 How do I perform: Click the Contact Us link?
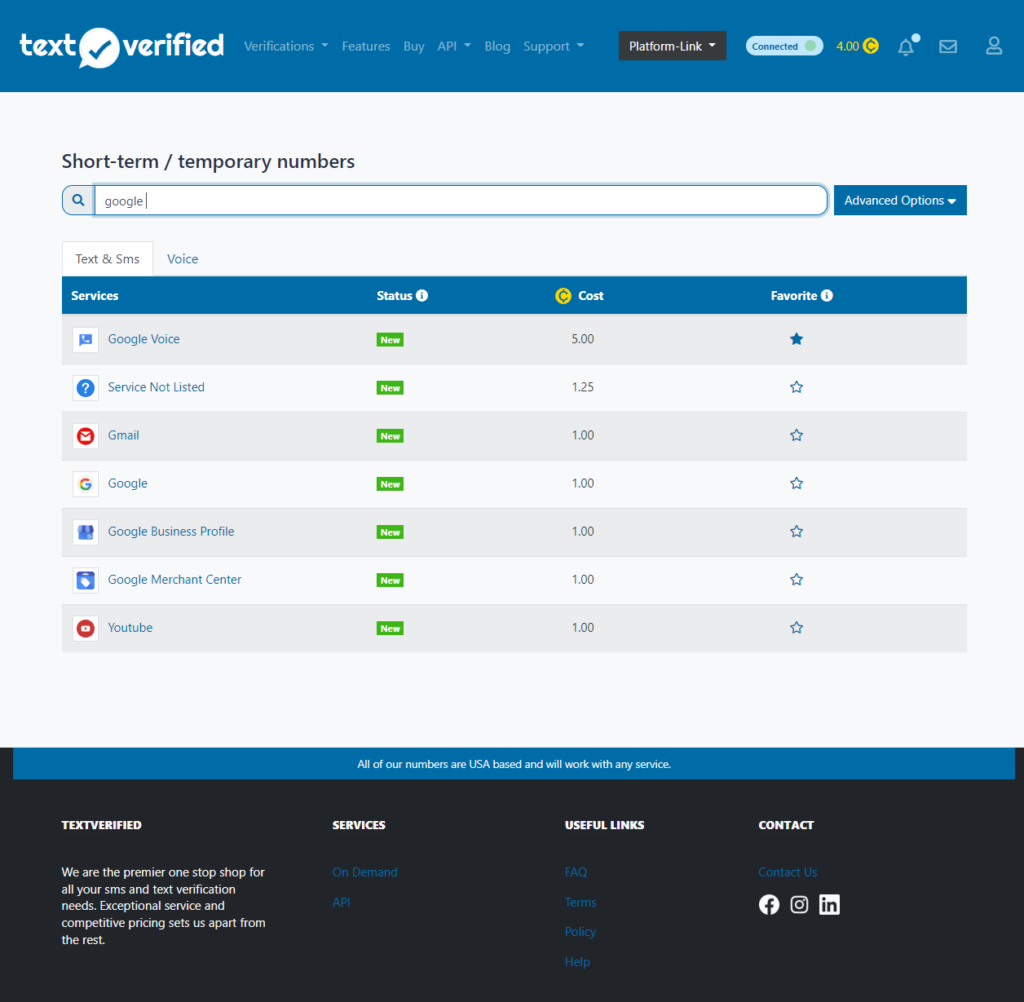788,872
